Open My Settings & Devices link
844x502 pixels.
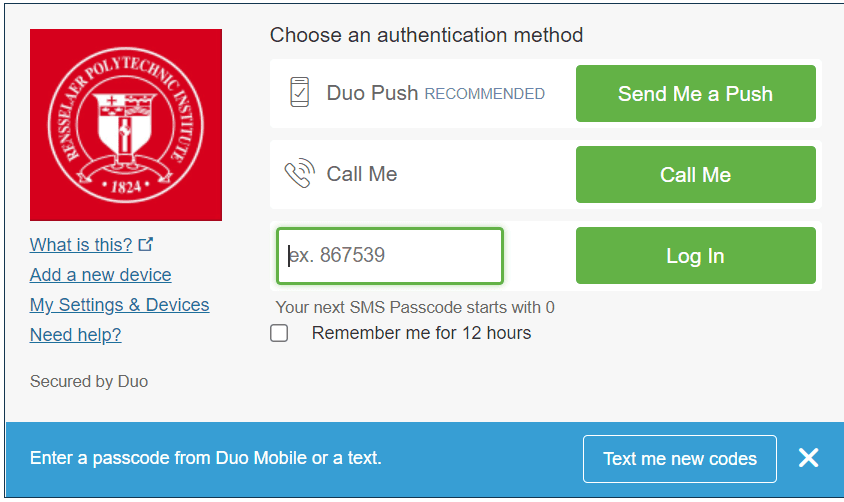pos(119,305)
